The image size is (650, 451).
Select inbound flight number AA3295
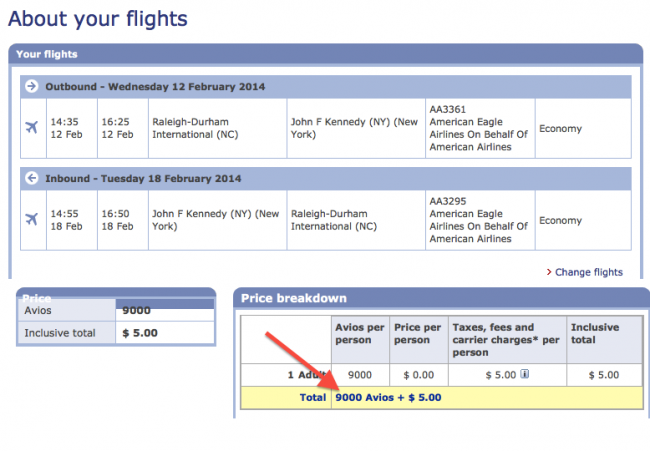click(448, 201)
